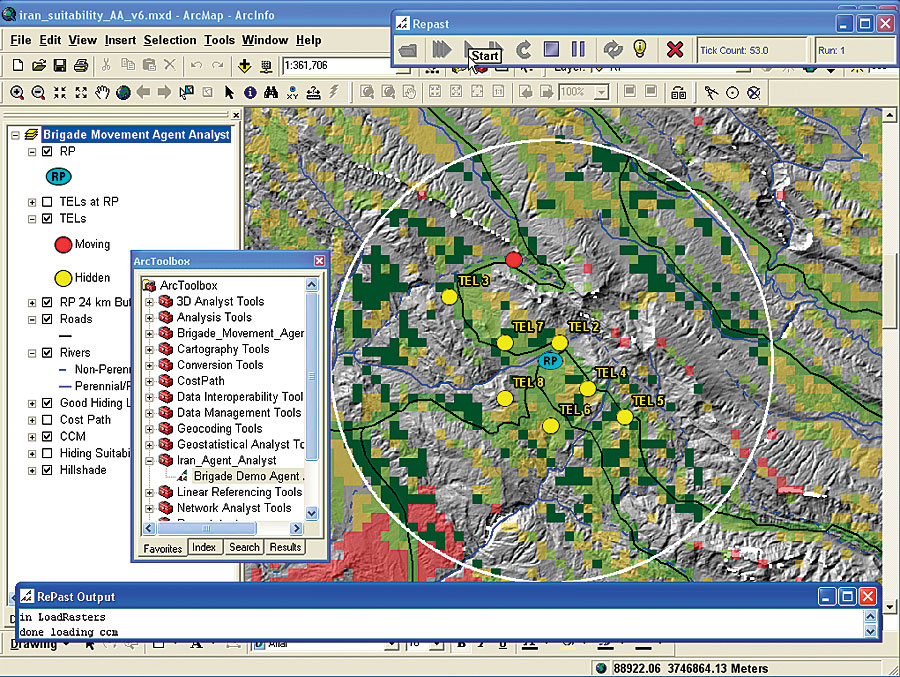Pause the Repast simulation
The width and height of the screenshot is (900, 677).
click(x=579, y=49)
